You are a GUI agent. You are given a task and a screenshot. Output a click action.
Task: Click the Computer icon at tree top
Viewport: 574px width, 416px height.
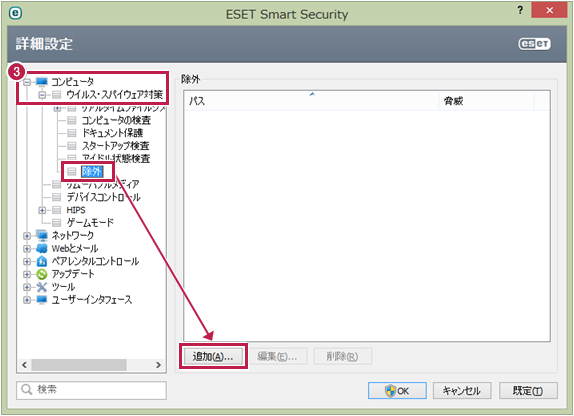click(x=42, y=81)
